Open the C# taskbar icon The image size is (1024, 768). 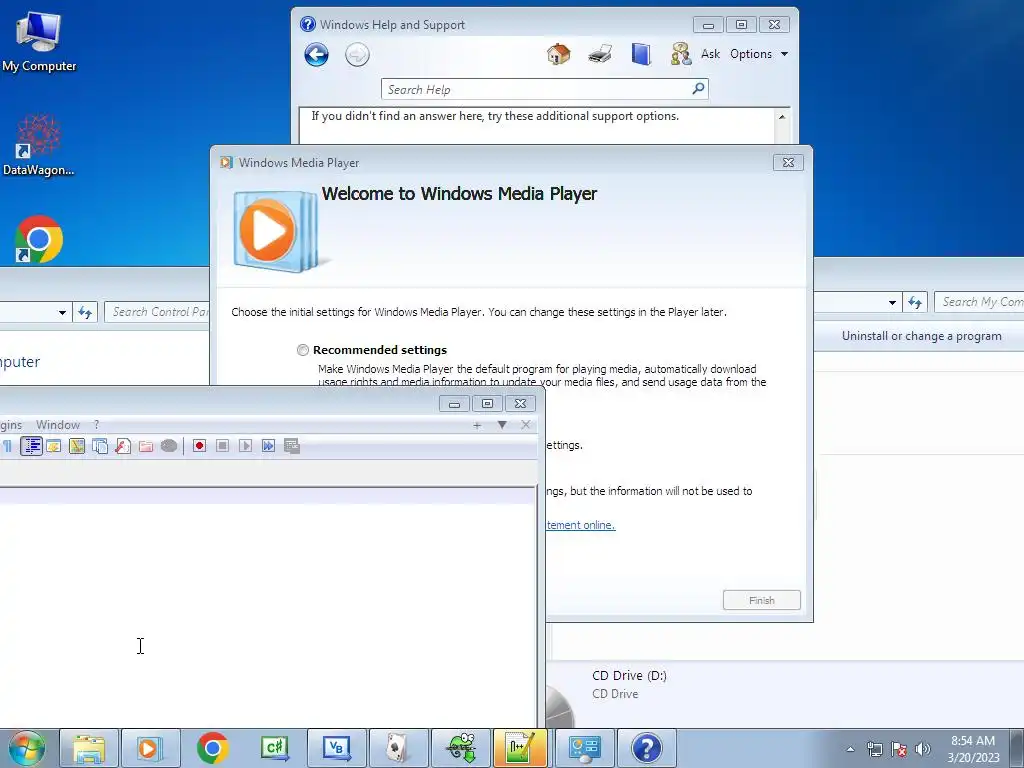pos(274,748)
